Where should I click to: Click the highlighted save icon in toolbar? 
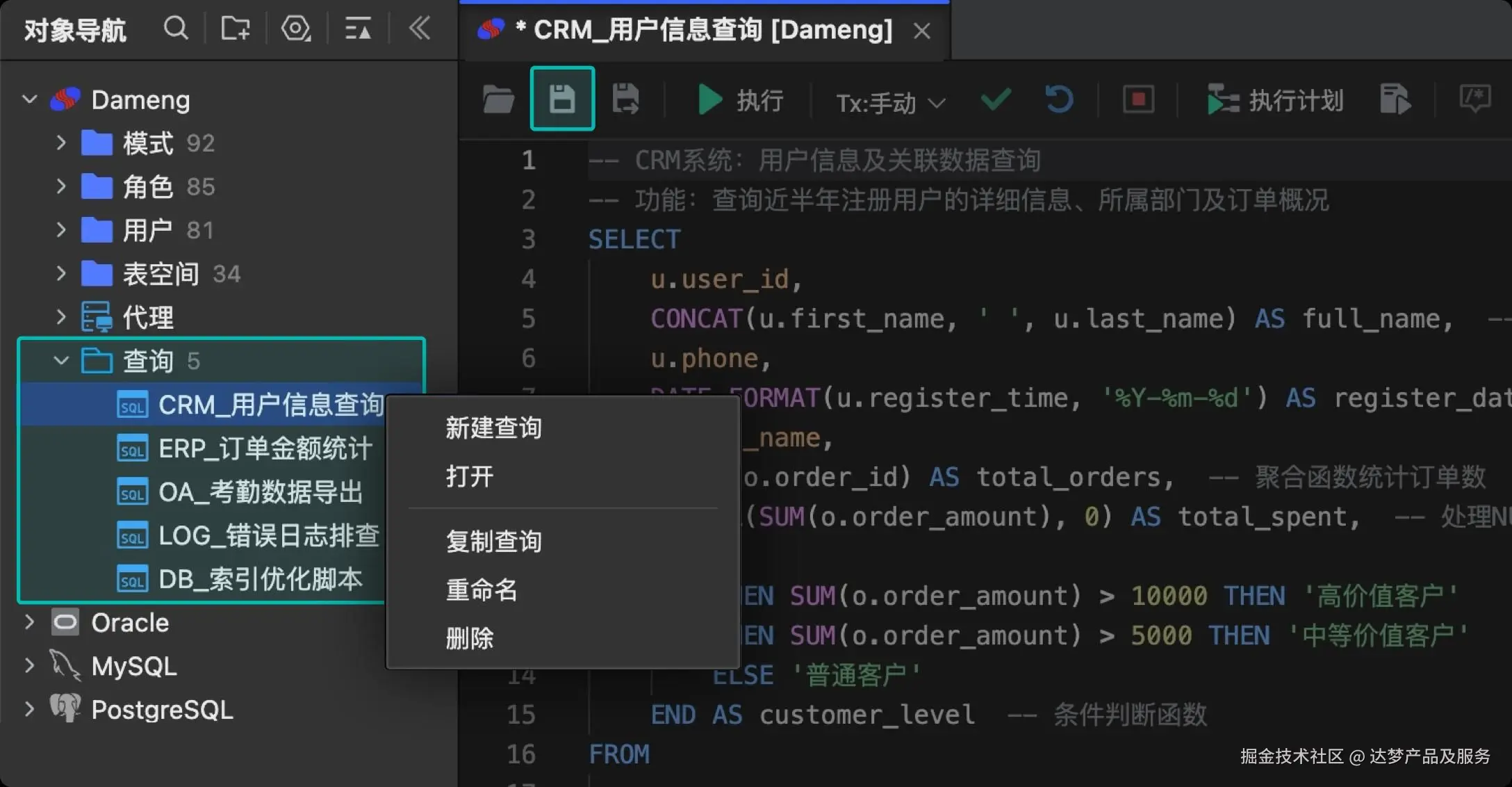562,99
